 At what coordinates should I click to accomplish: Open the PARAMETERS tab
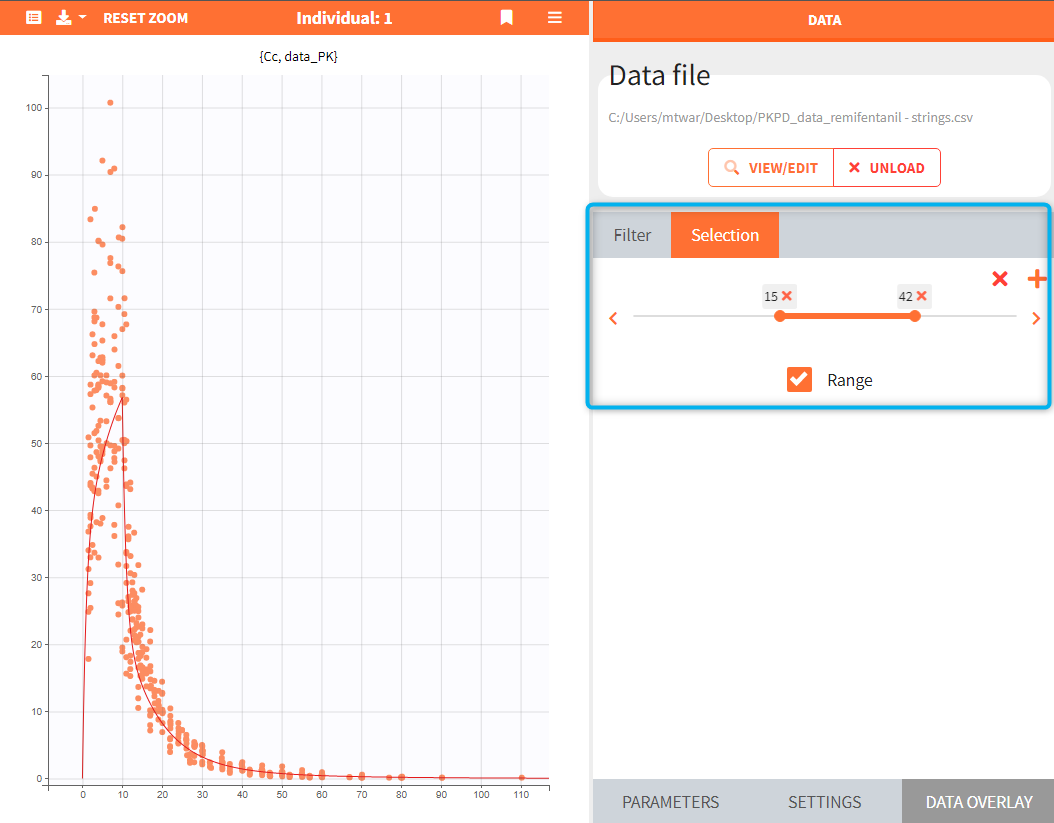coord(670,802)
